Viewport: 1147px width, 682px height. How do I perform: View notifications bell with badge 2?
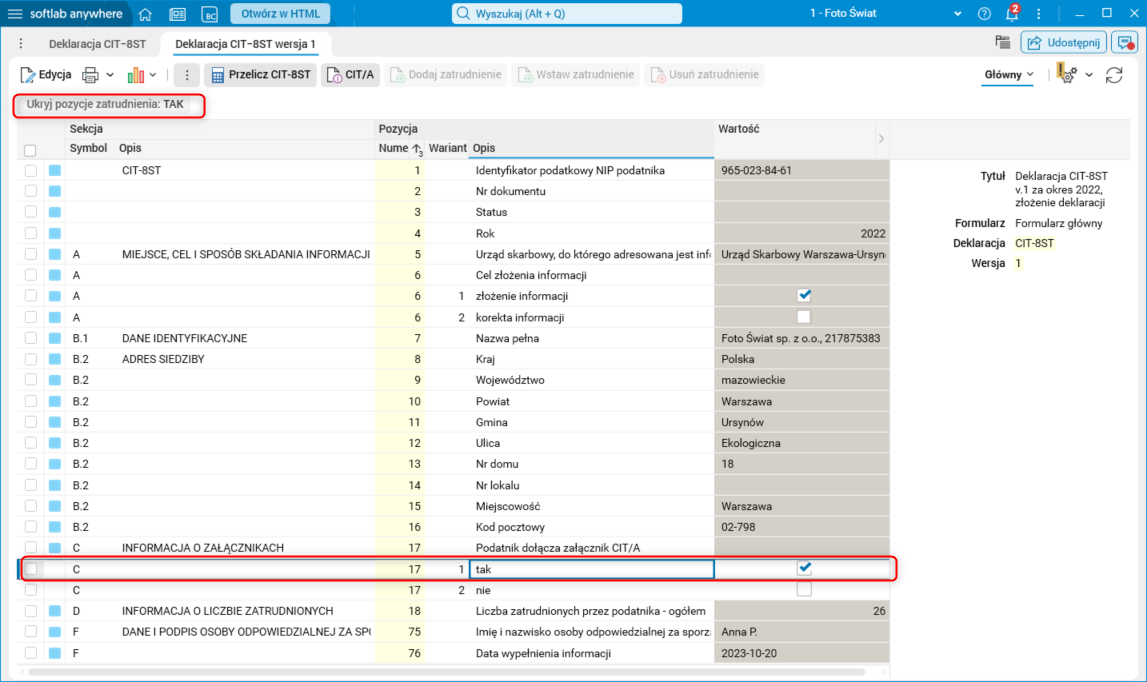[x=1012, y=13]
